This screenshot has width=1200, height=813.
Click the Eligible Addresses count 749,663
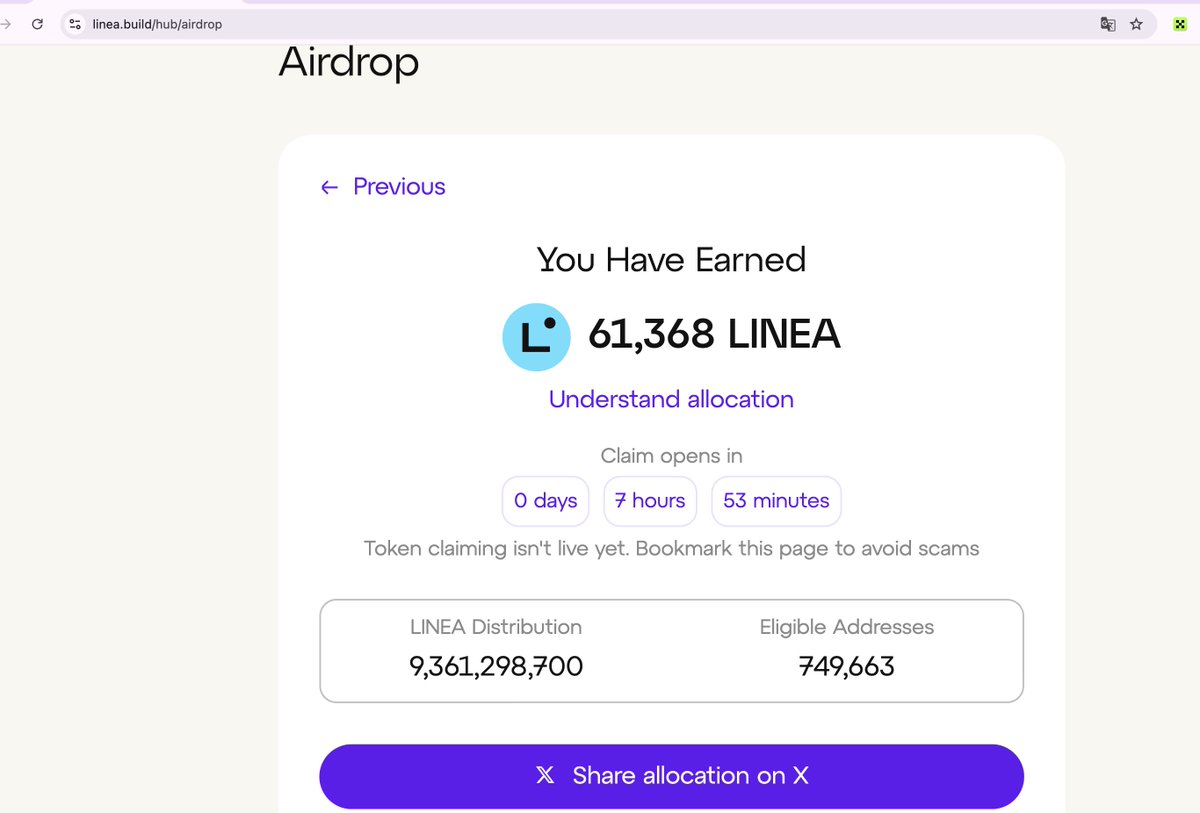point(847,666)
